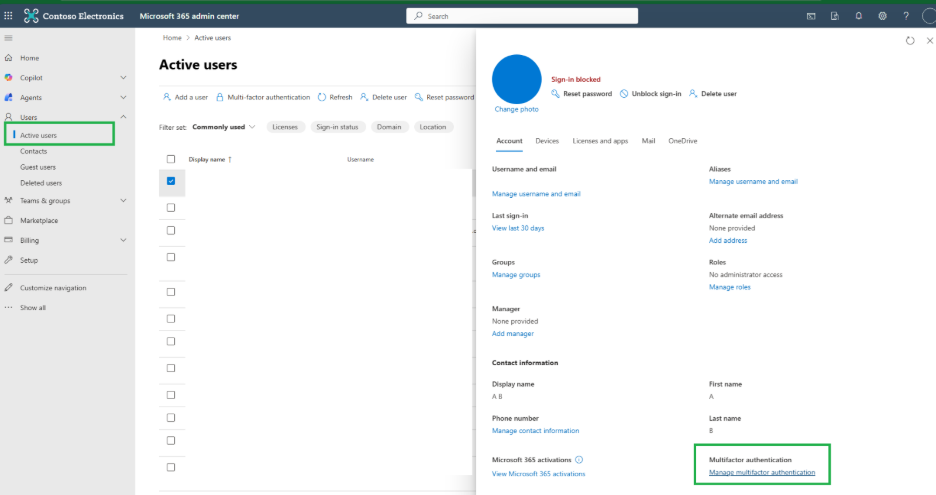Expand the Copilot navigation chevron
This screenshot has width=936, height=495.
point(123,78)
